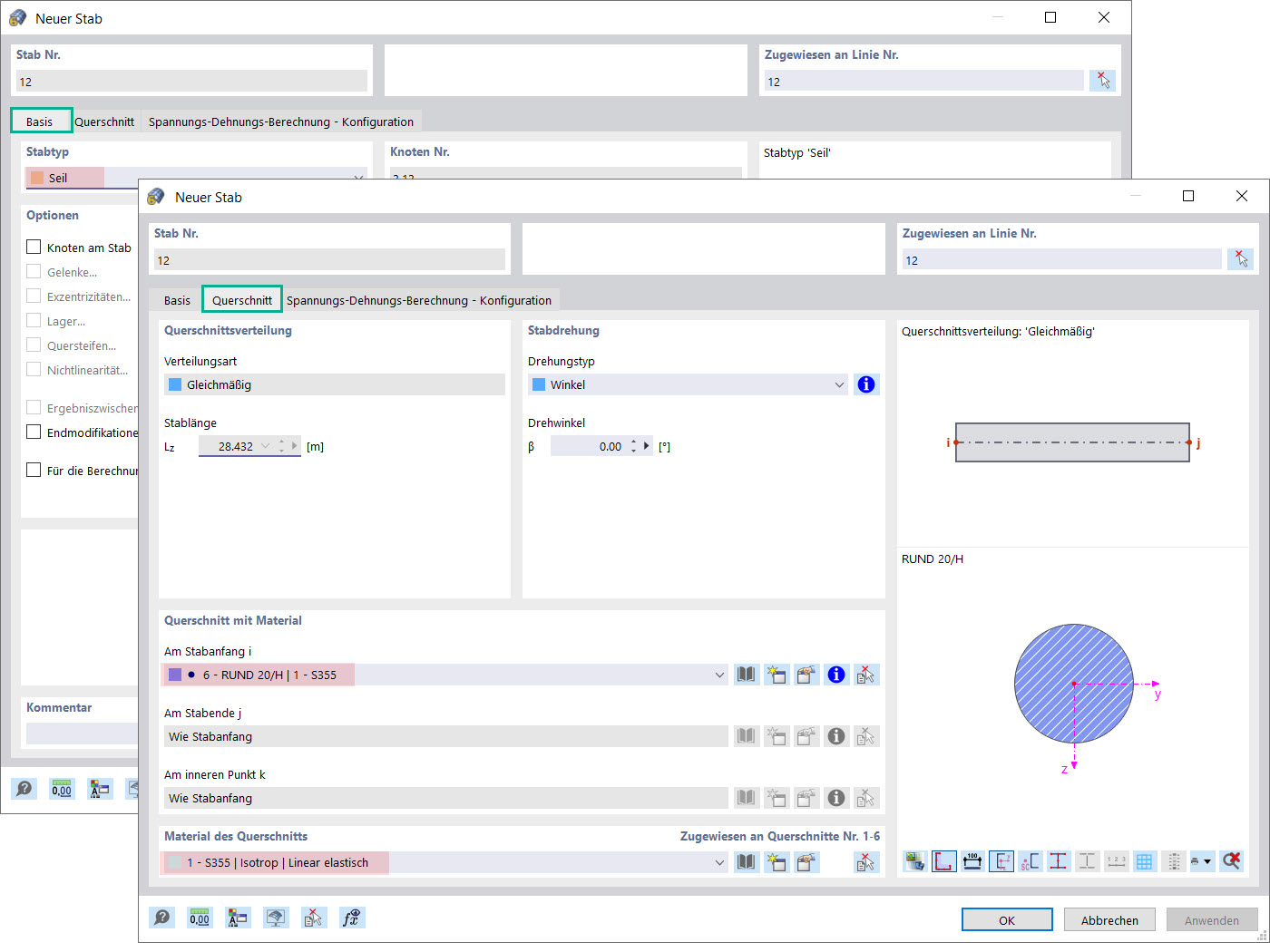Create new material in Material des Querschnitts row

(776, 862)
